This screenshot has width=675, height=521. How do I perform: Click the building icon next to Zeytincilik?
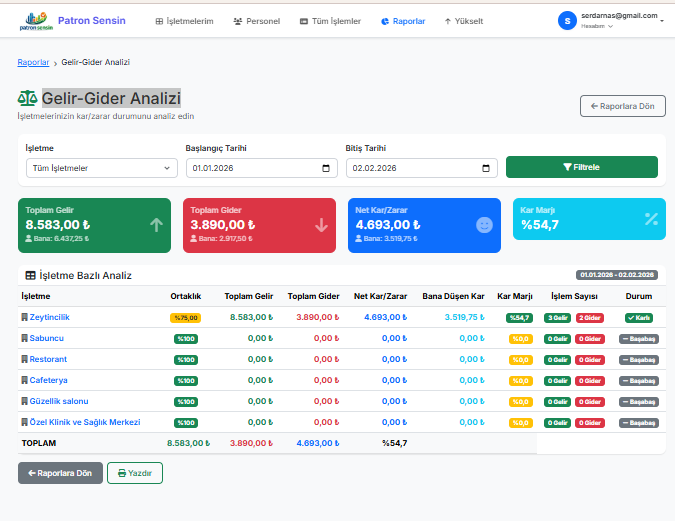coord(25,317)
